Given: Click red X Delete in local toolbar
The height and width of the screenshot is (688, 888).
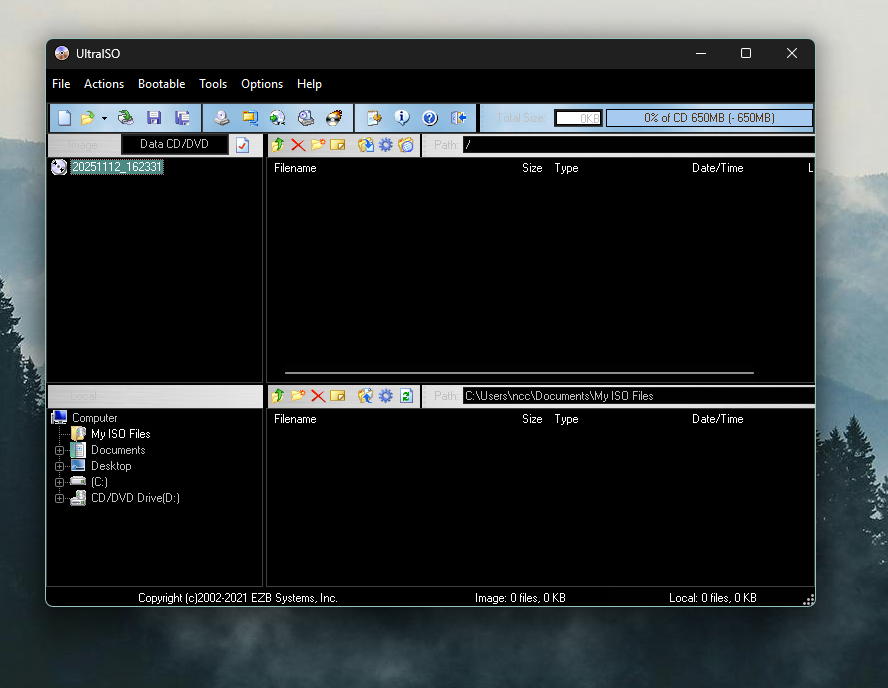Looking at the screenshot, I should tap(318, 396).
